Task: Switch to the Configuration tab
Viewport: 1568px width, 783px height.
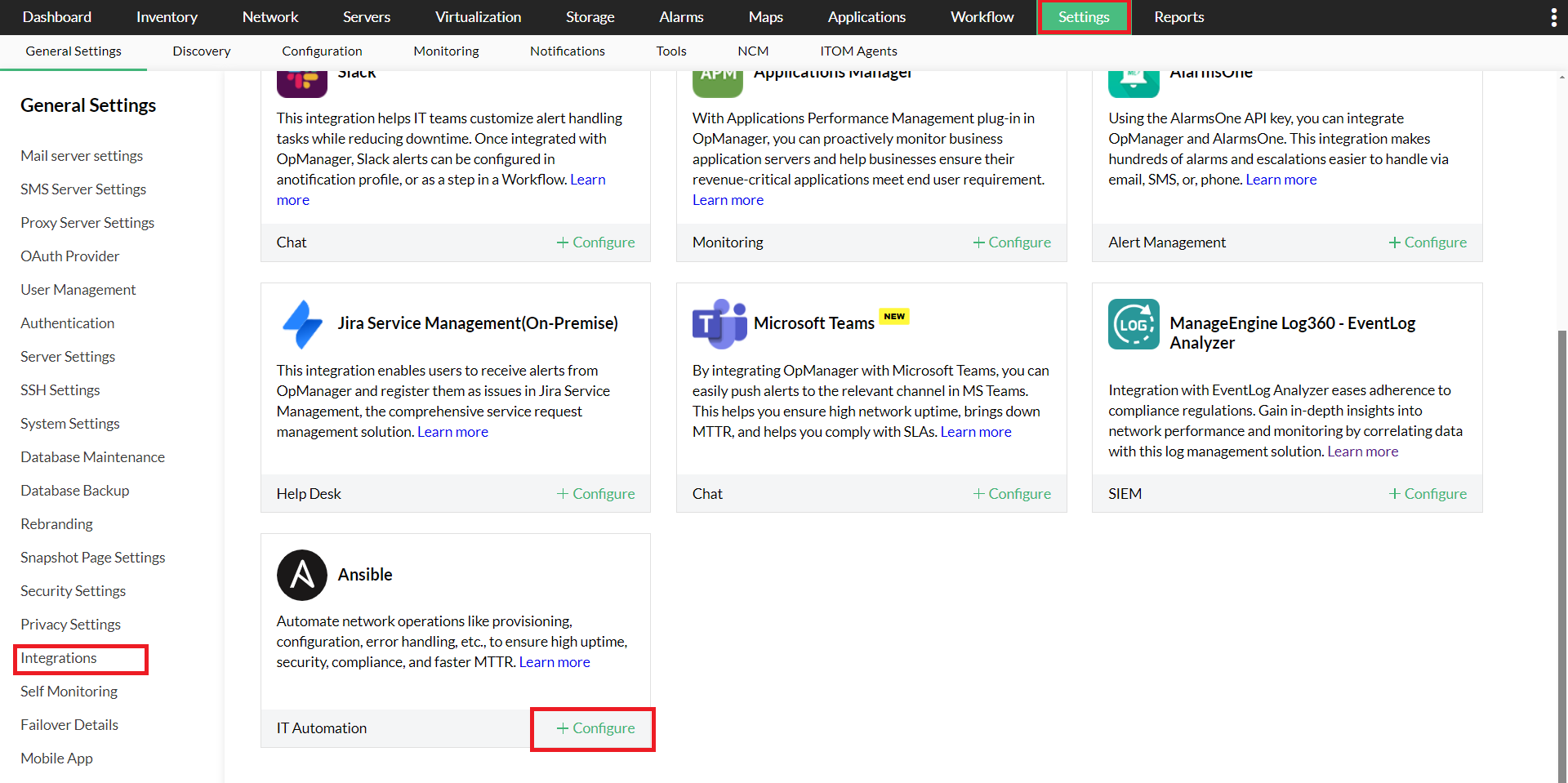Action: (322, 51)
